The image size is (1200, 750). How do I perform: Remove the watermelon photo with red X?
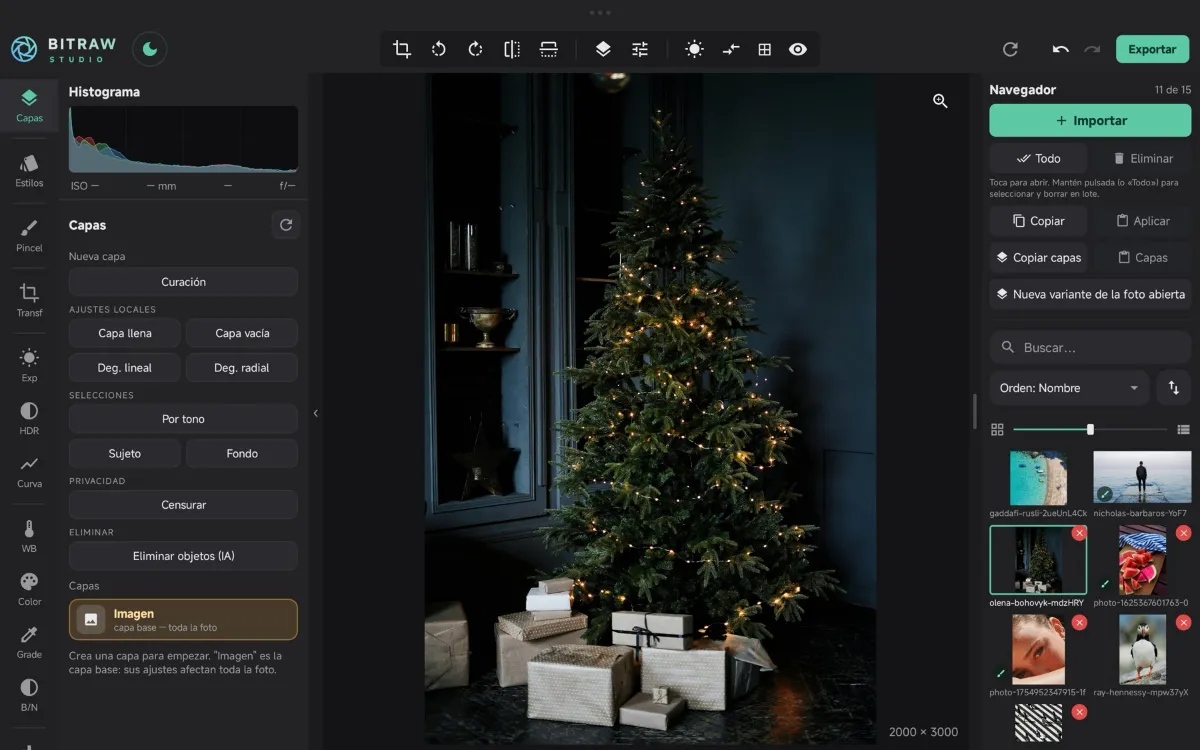point(1183,533)
